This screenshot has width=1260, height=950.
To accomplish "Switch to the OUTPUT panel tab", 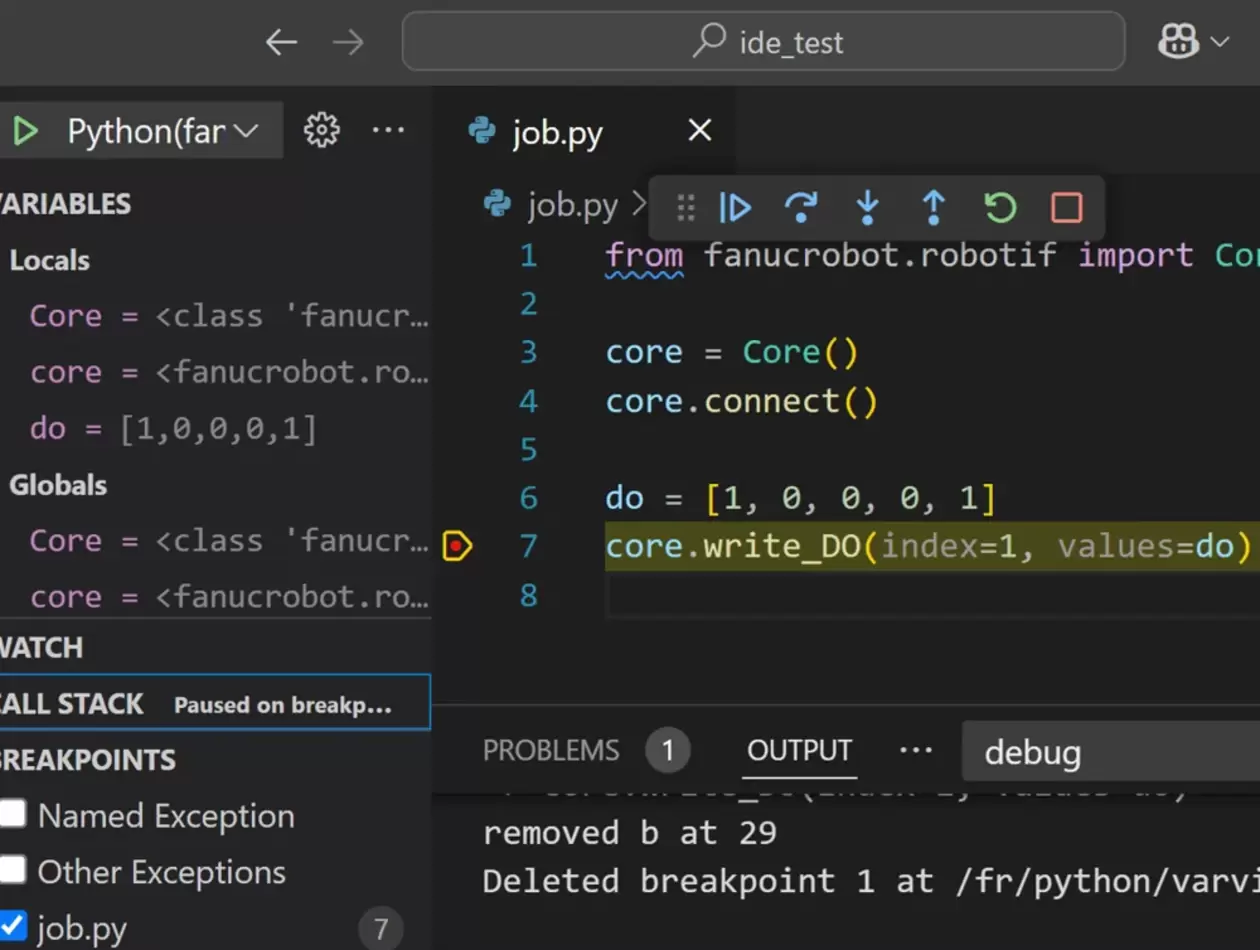I will click(799, 751).
